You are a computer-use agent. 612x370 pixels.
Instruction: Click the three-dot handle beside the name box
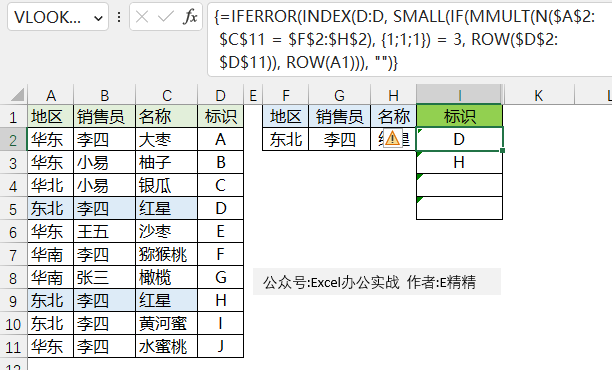tap(119, 17)
